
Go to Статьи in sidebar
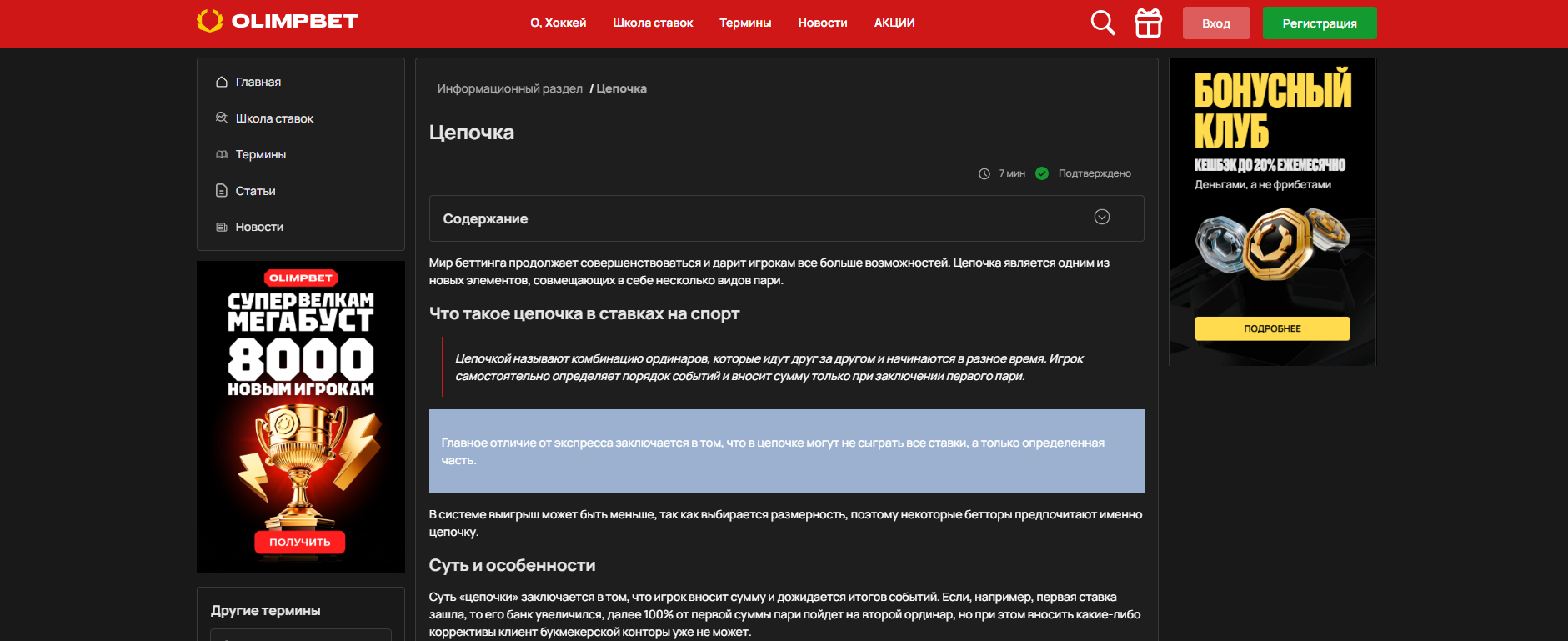point(255,191)
